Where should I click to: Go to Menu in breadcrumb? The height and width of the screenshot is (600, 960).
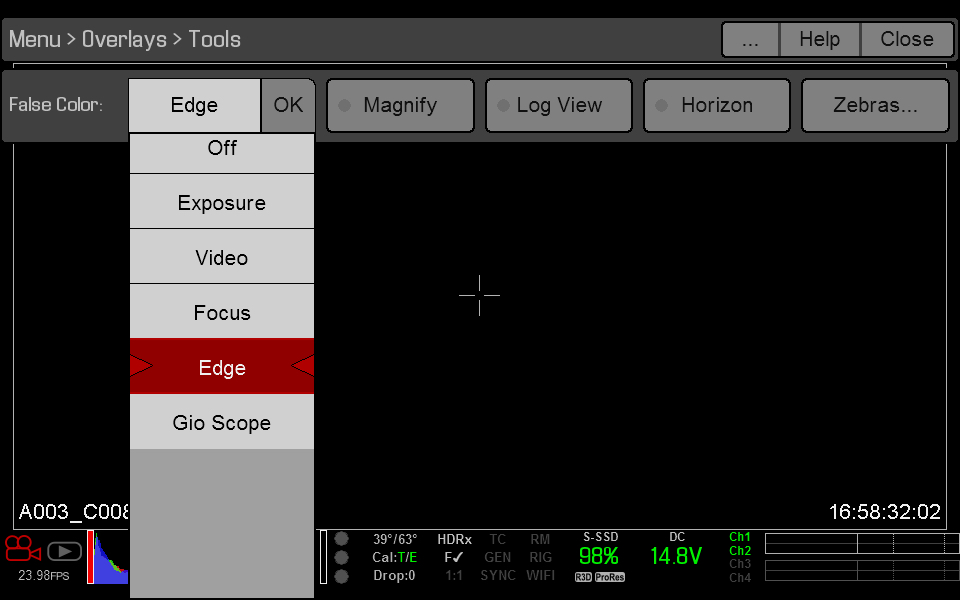(x=35, y=39)
